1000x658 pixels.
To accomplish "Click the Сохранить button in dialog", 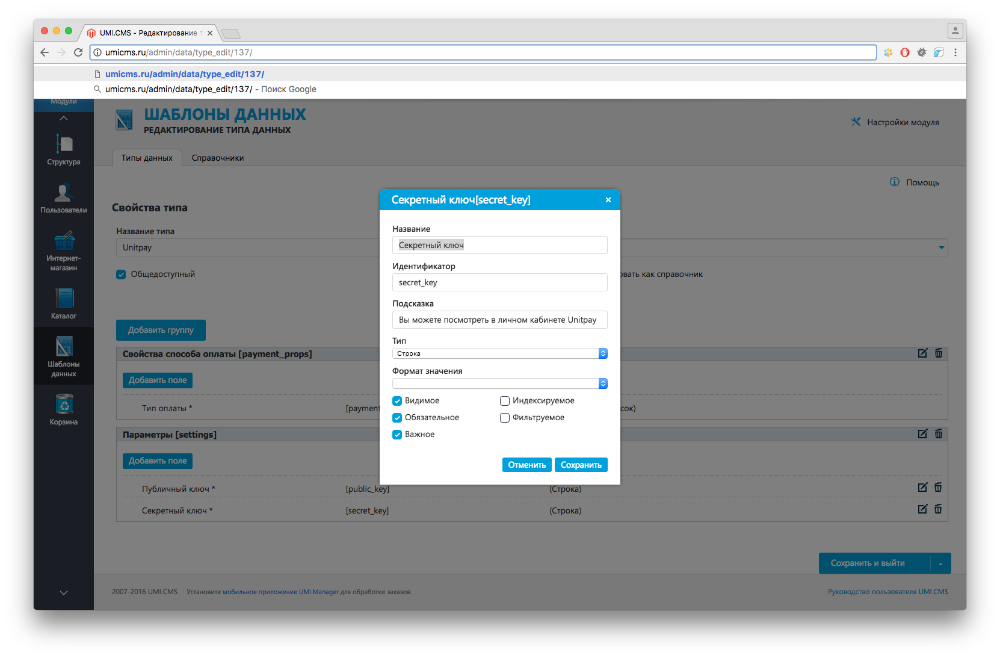I will coord(581,465).
